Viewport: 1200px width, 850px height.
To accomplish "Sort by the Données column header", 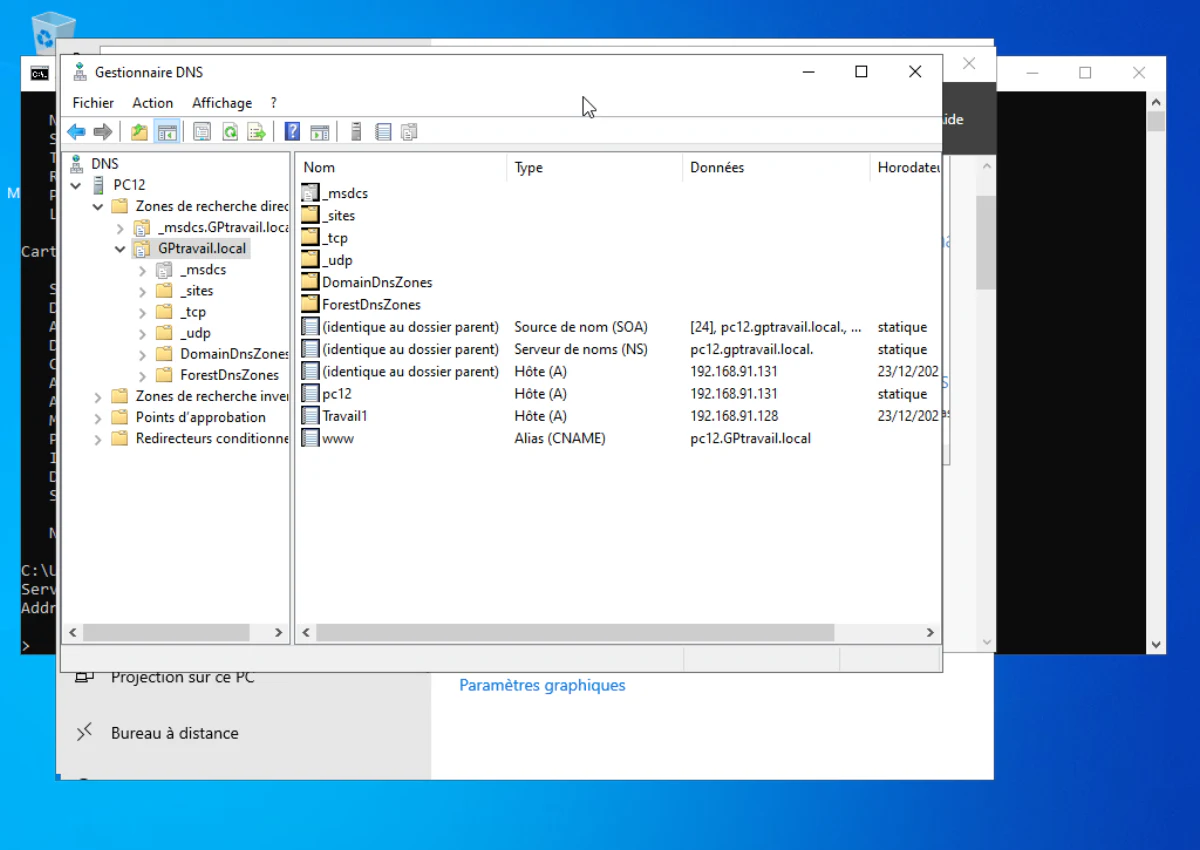I will 777,167.
